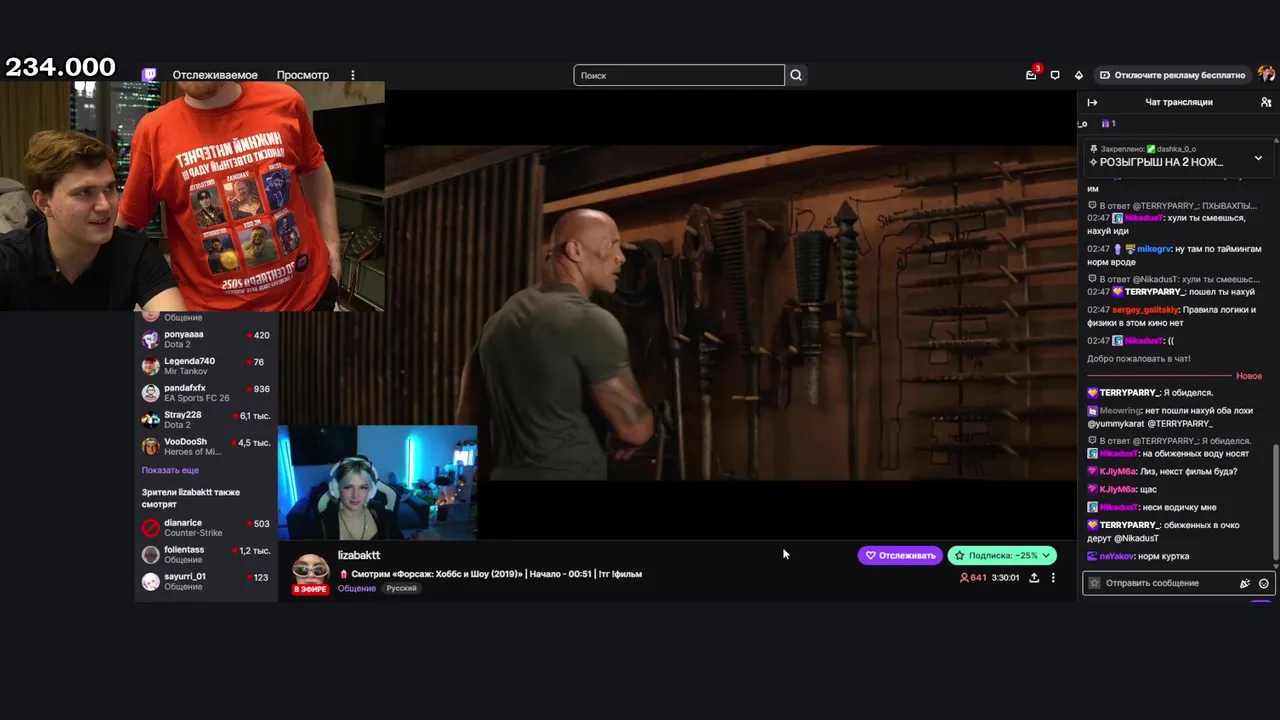Click the Русский language tag
The width and height of the screenshot is (1280, 720).
(402, 588)
